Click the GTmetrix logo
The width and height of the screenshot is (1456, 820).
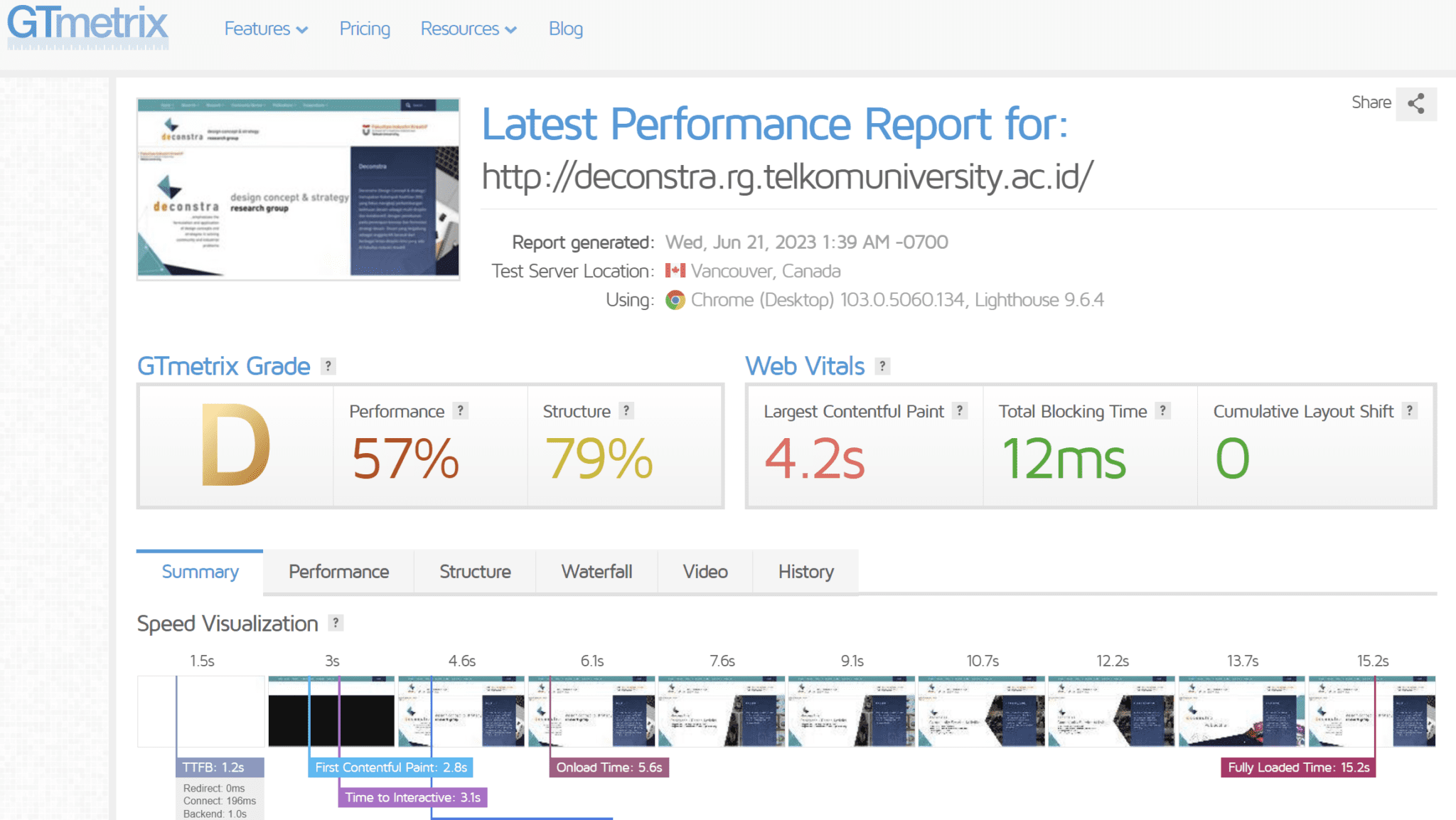point(87,27)
